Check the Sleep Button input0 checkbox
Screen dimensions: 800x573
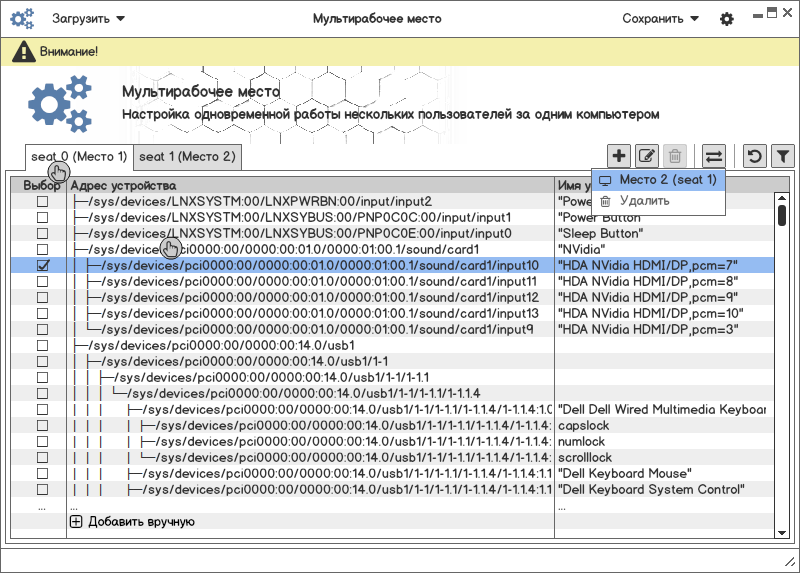point(42,233)
